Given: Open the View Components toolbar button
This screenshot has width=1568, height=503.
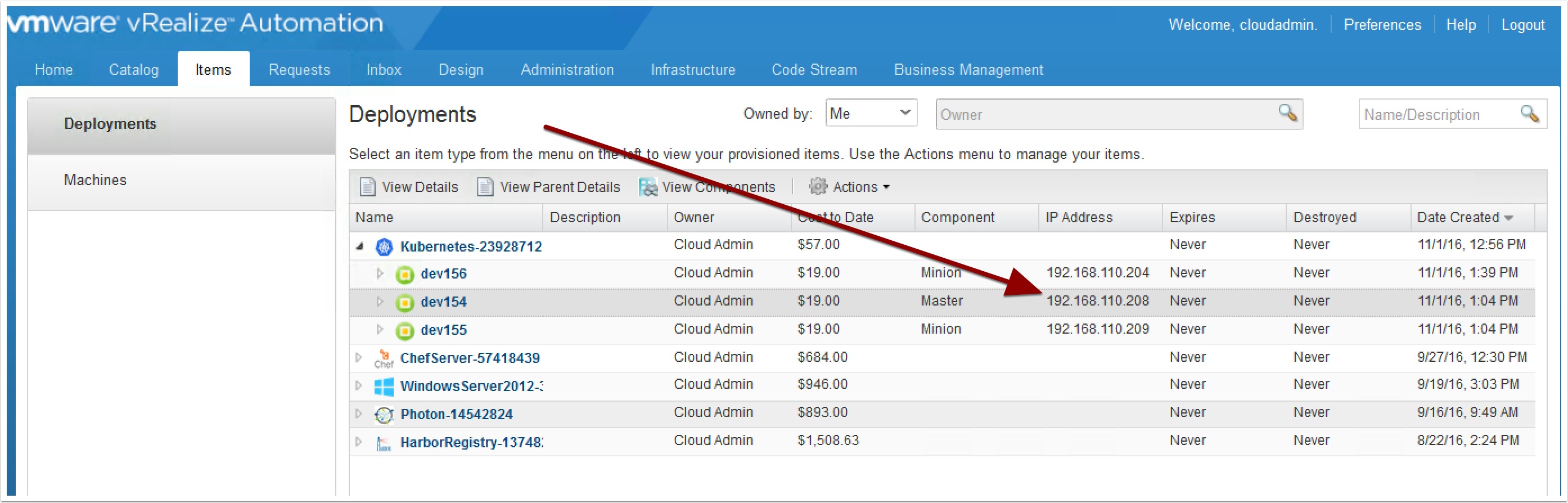Looking at the screenshot, I should point(708,187).
